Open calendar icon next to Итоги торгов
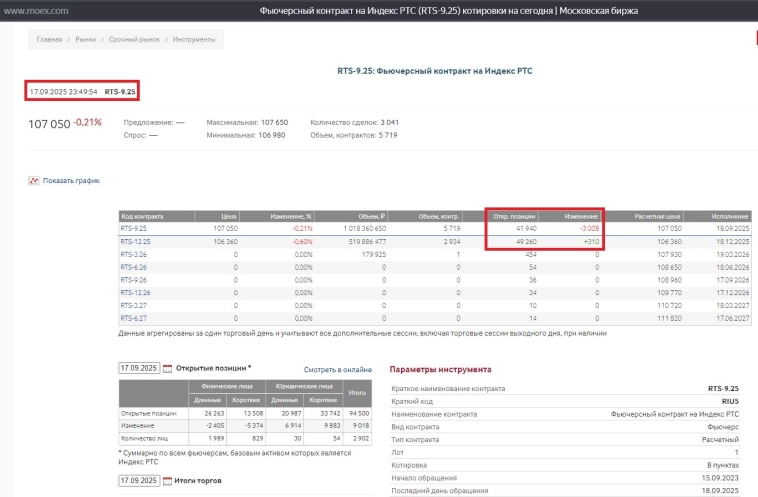Image resolution: width=758 pixels, height=497 pixels. tap(167, 481)
